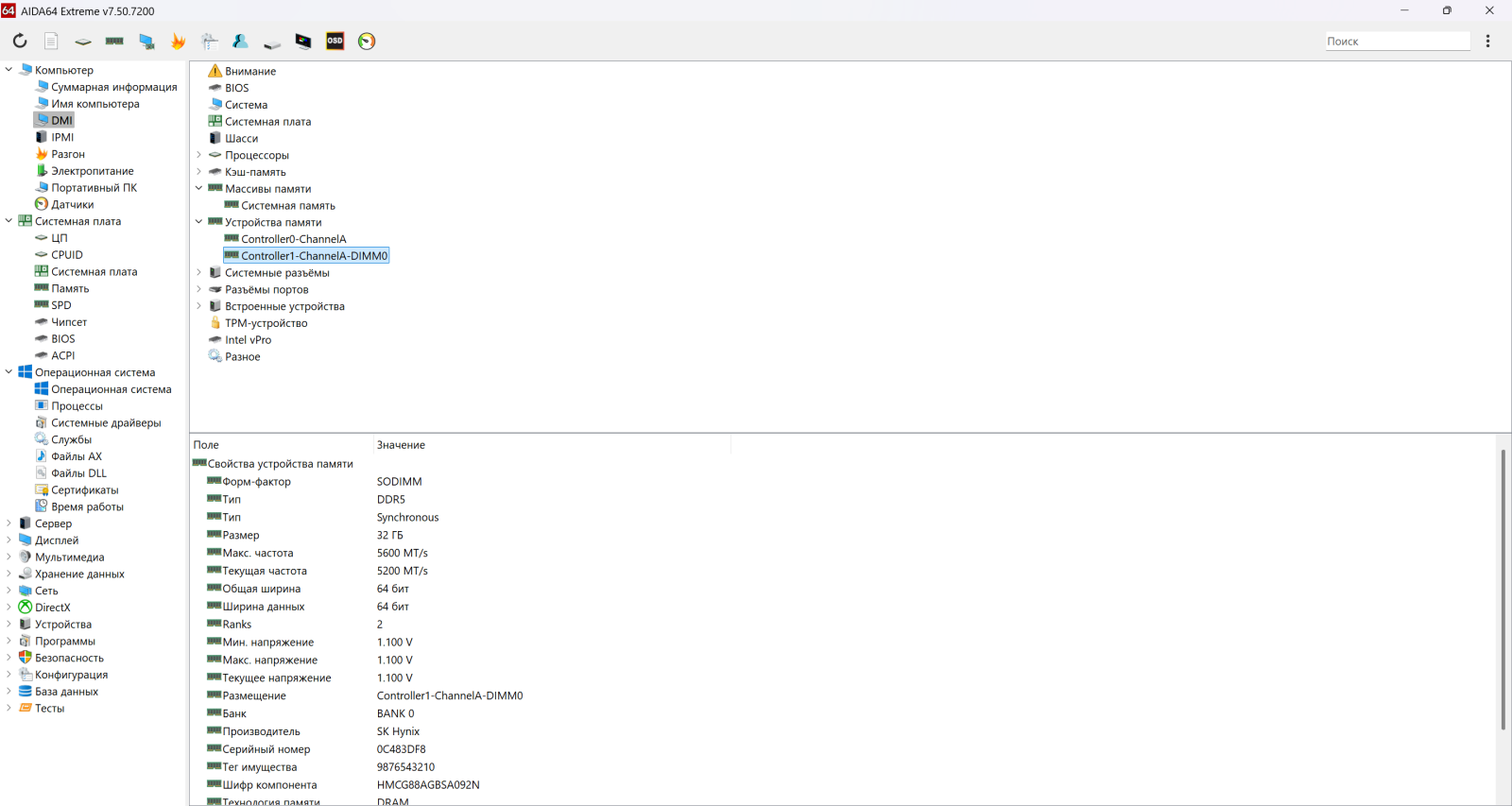
Task: Open SPD in the sidebar
Action: pos(60,305)
